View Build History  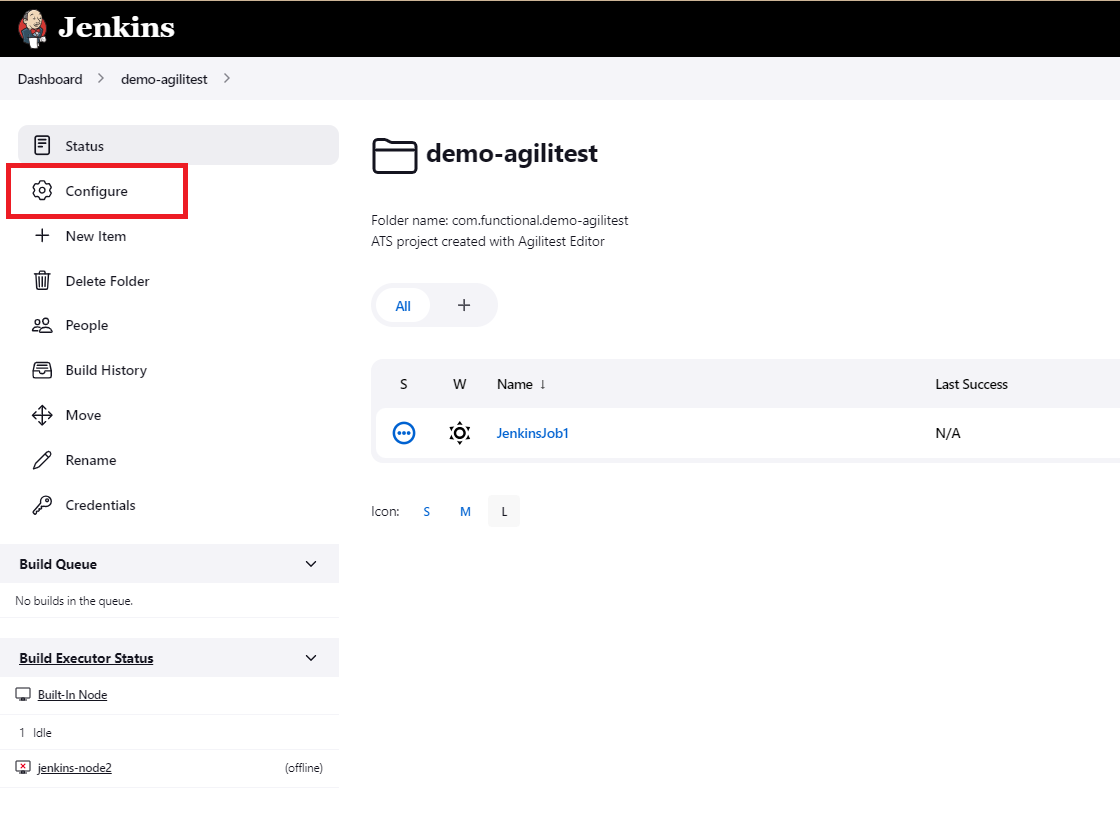coord(106,371)
